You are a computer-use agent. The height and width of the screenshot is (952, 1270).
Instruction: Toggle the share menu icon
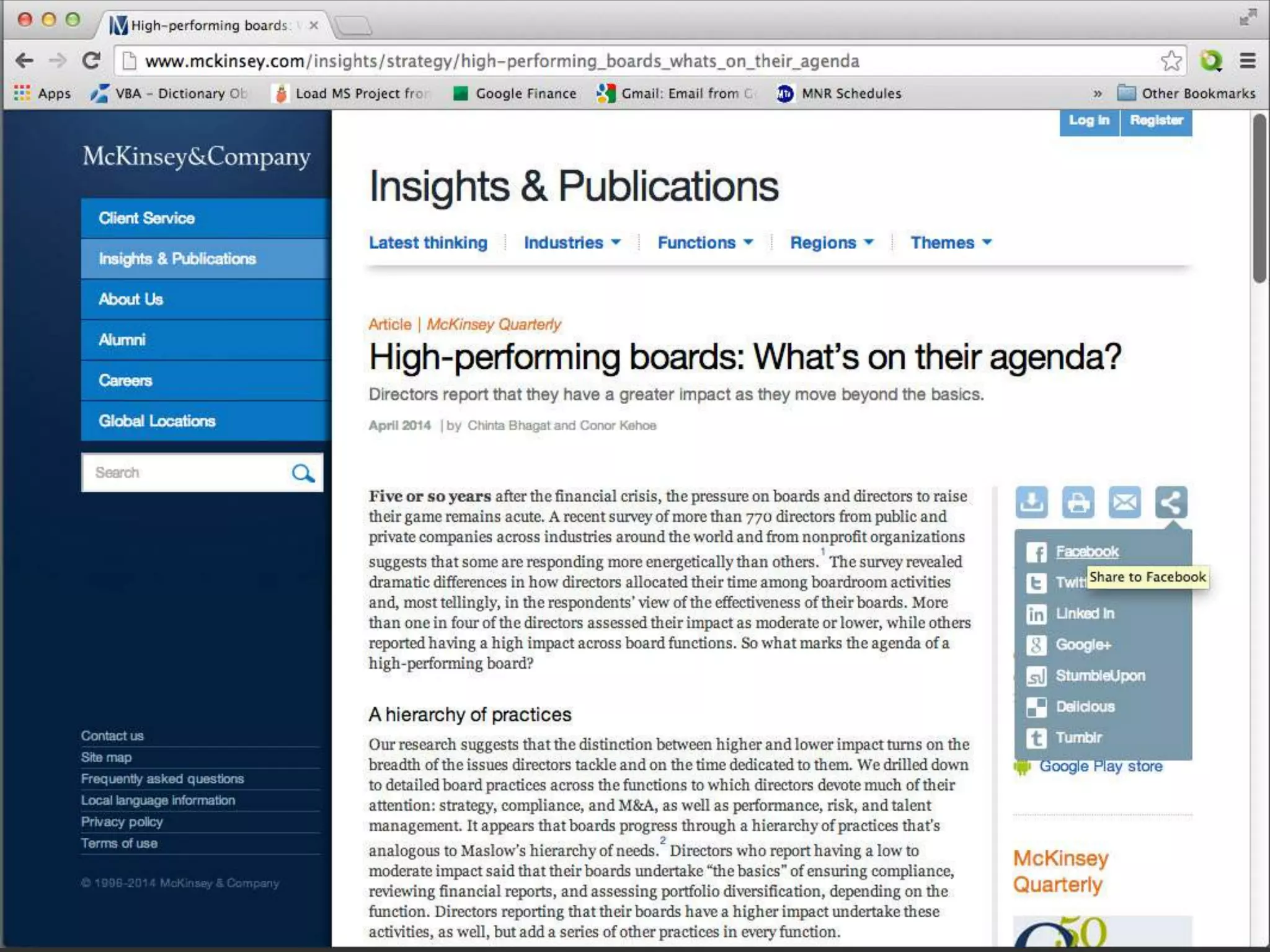(1171, 501)
